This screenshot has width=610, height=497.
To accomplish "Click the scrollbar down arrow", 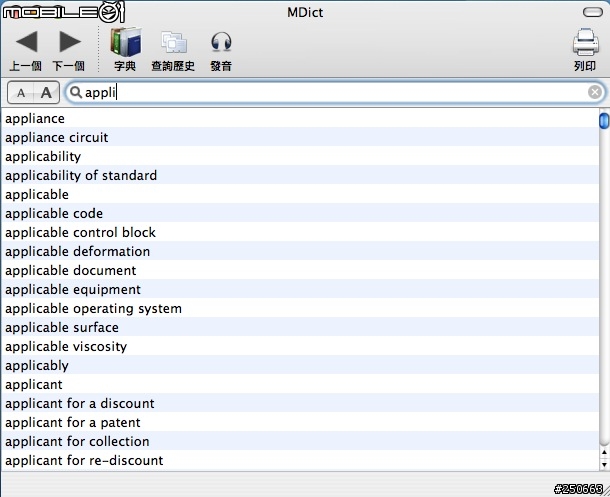I will [604, 464].
